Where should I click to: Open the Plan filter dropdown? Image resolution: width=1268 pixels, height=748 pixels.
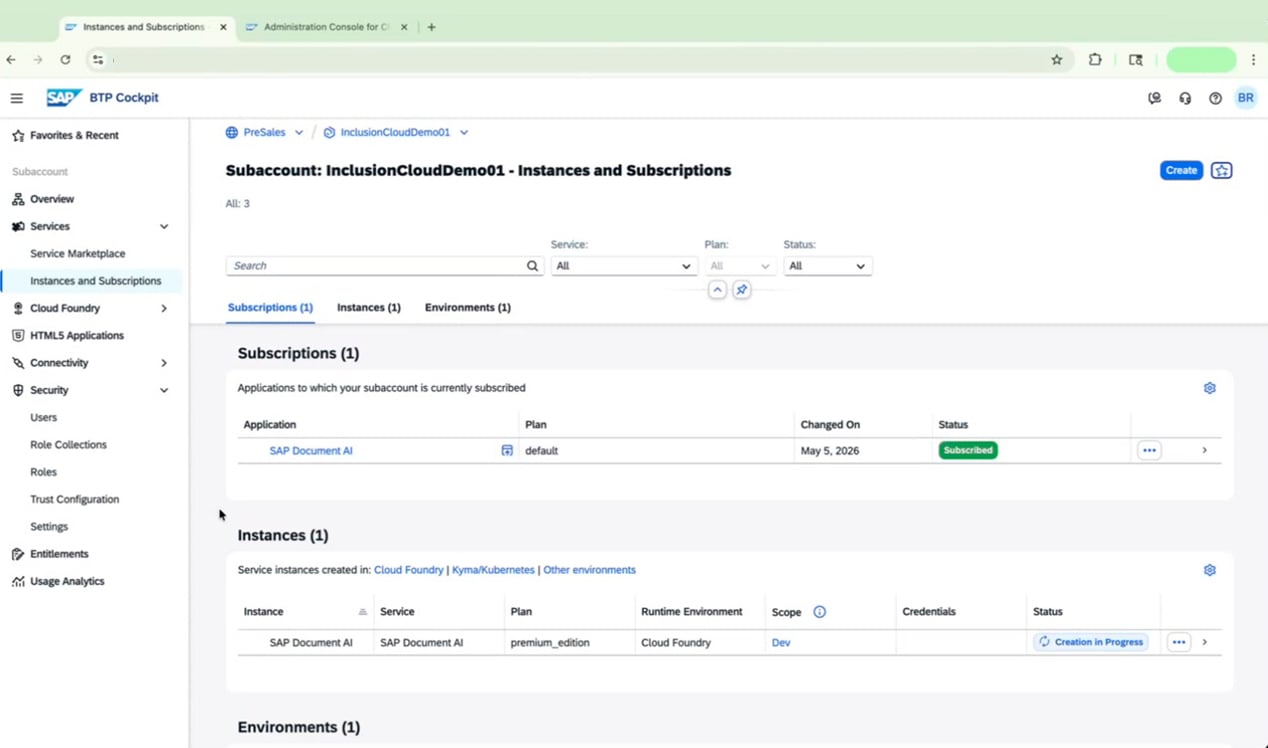tap(740, 266)
